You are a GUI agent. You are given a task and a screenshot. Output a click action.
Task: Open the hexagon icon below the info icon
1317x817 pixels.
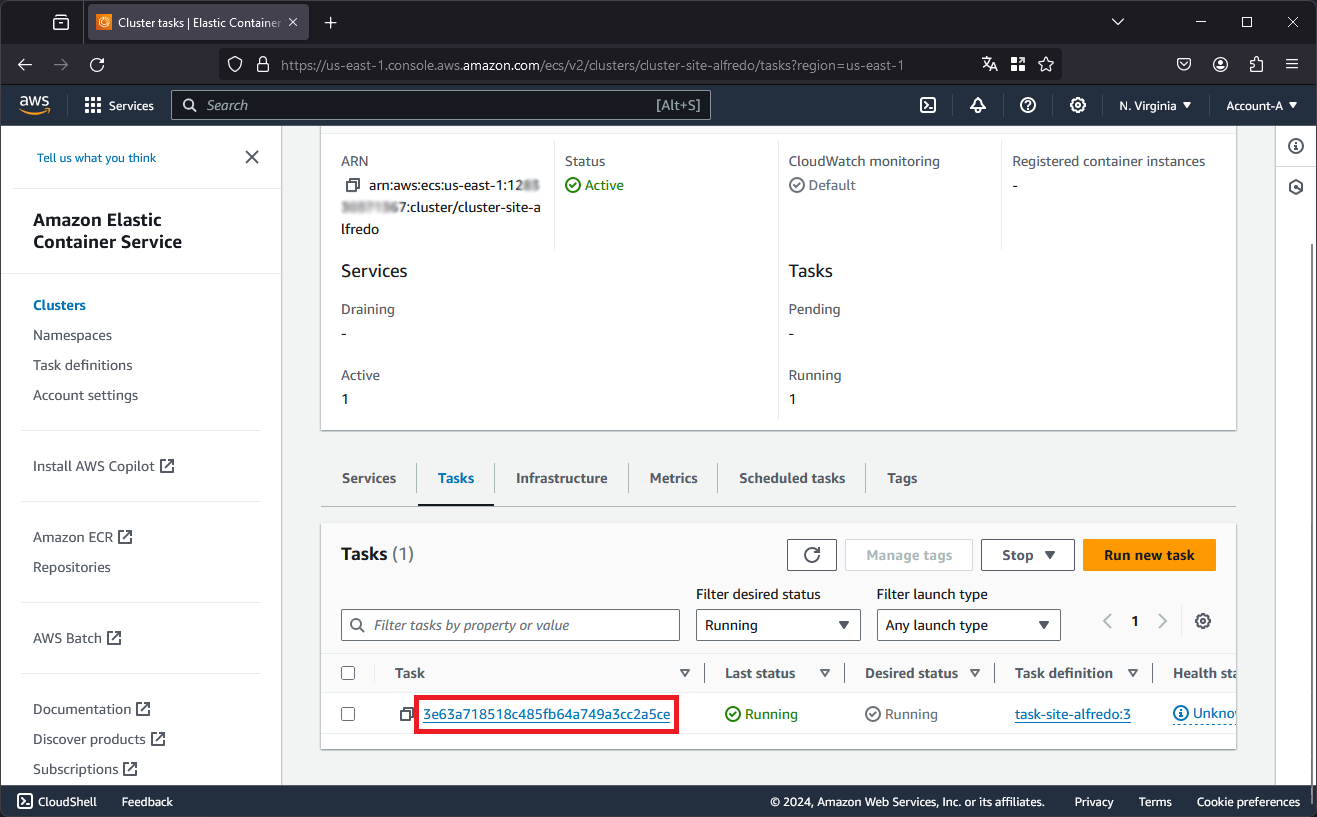pos(1296,187)
